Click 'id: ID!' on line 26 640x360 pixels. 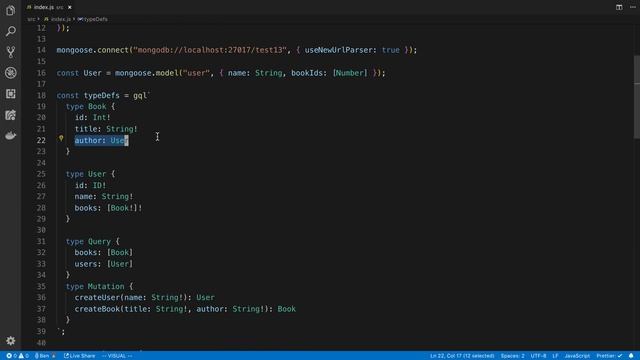[90, 186]
